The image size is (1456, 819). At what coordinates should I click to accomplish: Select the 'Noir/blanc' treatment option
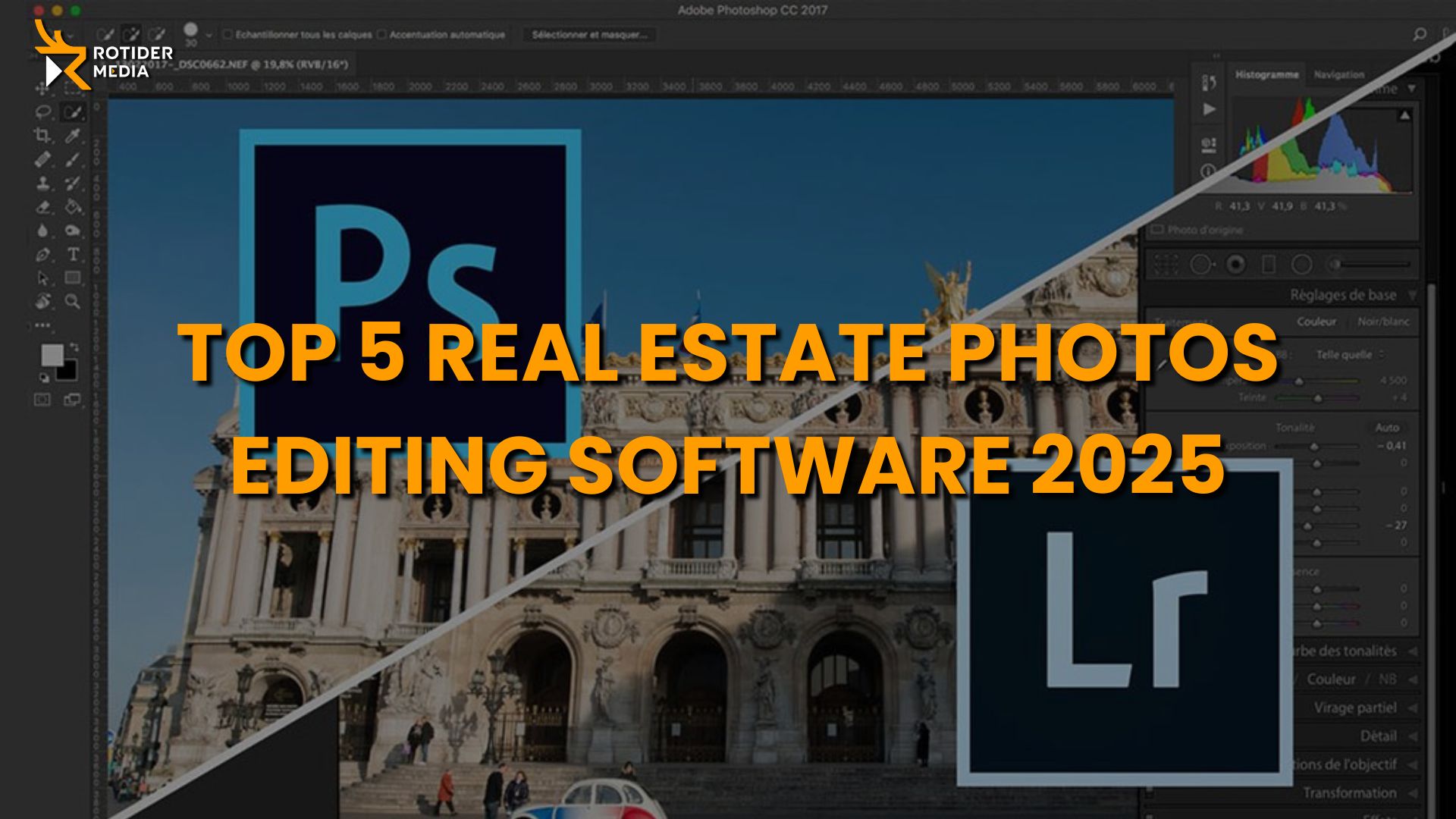click(1383, 322)
